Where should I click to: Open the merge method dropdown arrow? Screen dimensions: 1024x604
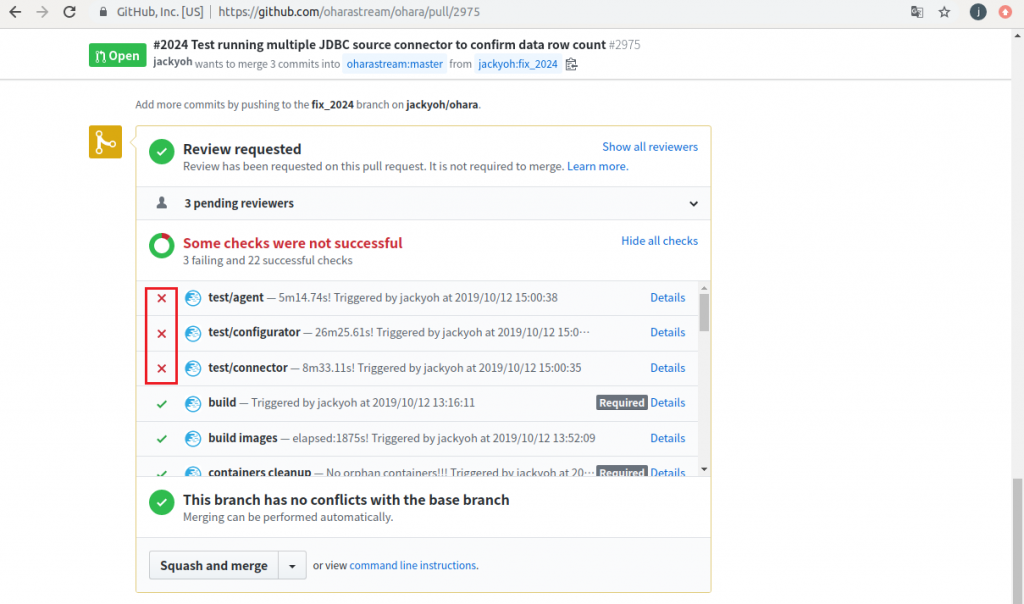291,566
